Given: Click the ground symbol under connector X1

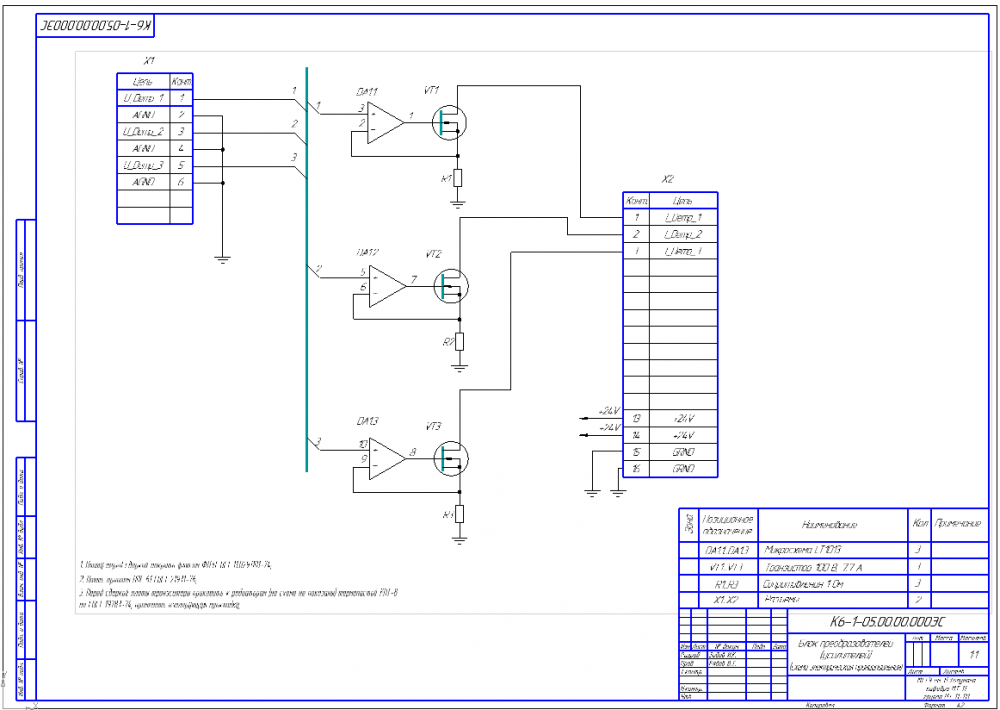Looking at the screenshot, I should pos(223,260).
